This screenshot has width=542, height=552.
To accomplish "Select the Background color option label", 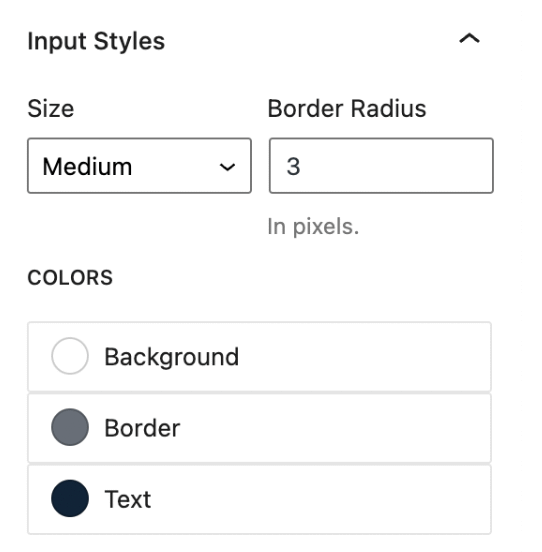I will [172, 357].
